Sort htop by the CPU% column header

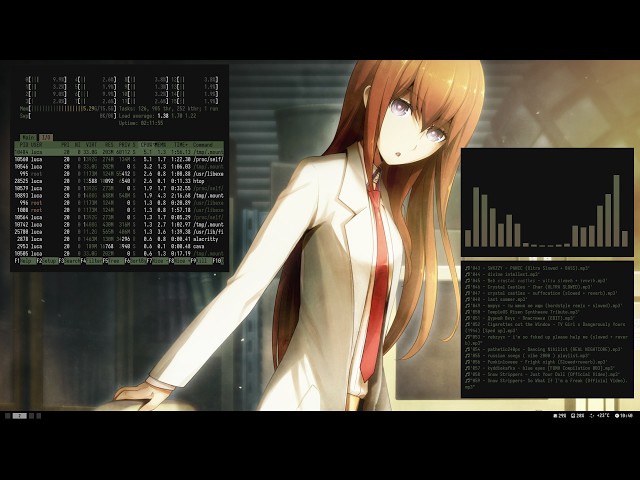147,145
